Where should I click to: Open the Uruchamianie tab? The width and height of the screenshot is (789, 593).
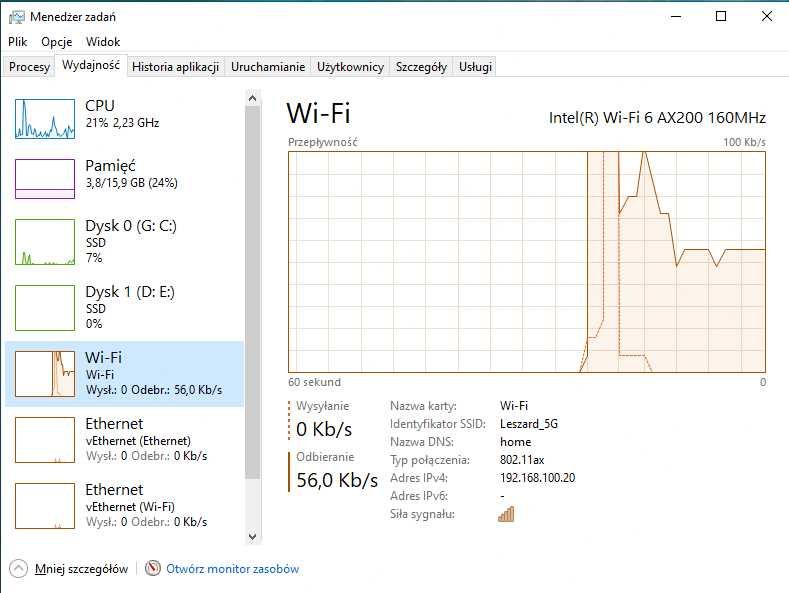pyautogui.click(x=268, y=66)
